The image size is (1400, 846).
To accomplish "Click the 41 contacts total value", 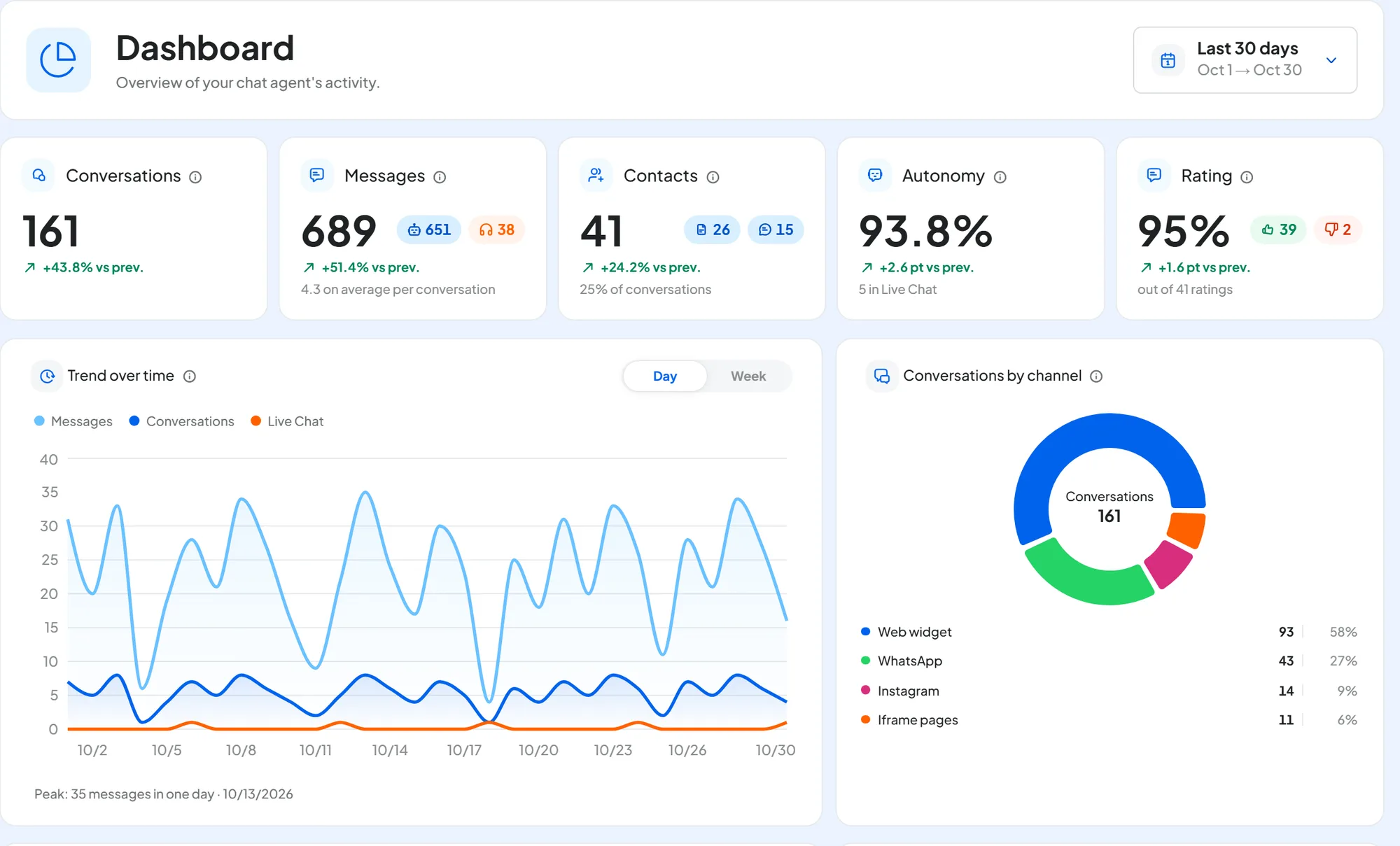I will click(601, 231).
